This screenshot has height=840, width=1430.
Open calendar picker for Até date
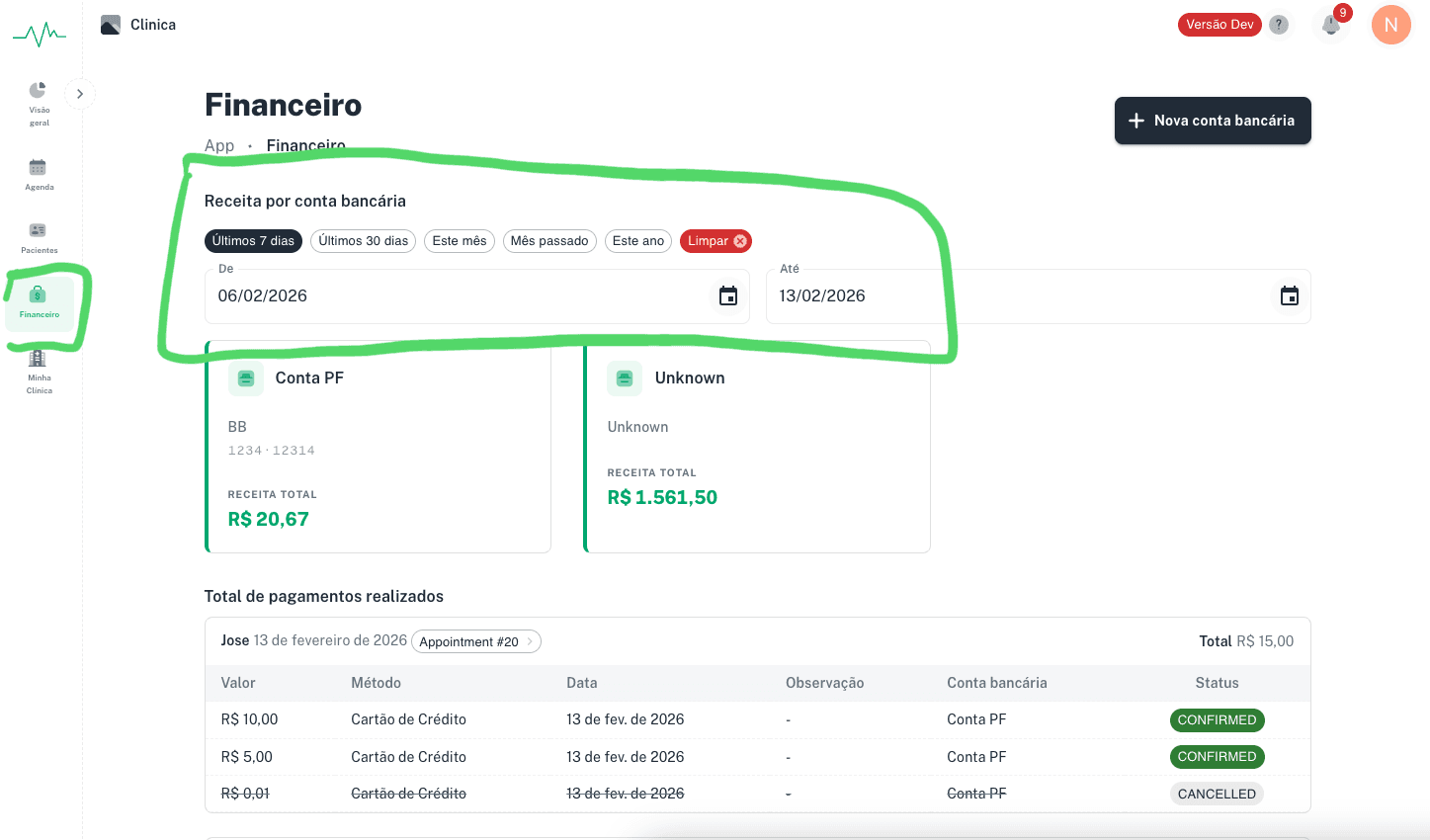1290,296
